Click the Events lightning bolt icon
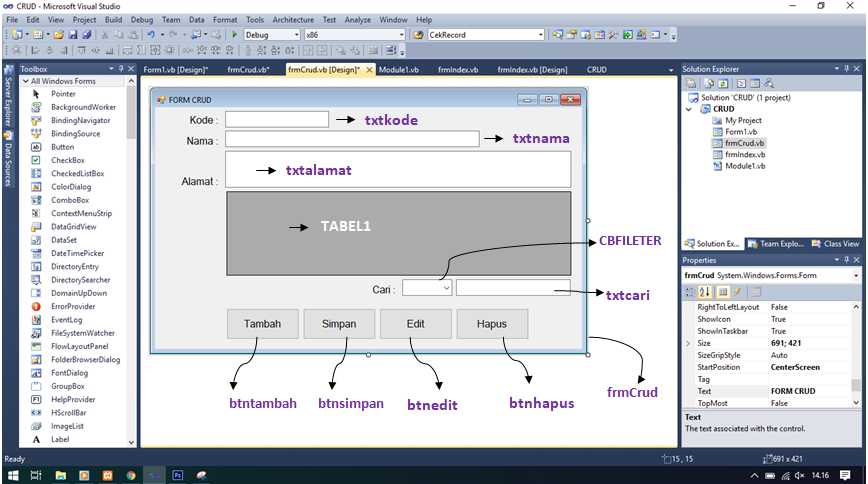Image resolution: width=868 pixels, height=484 pixels. tap(737, 292)
